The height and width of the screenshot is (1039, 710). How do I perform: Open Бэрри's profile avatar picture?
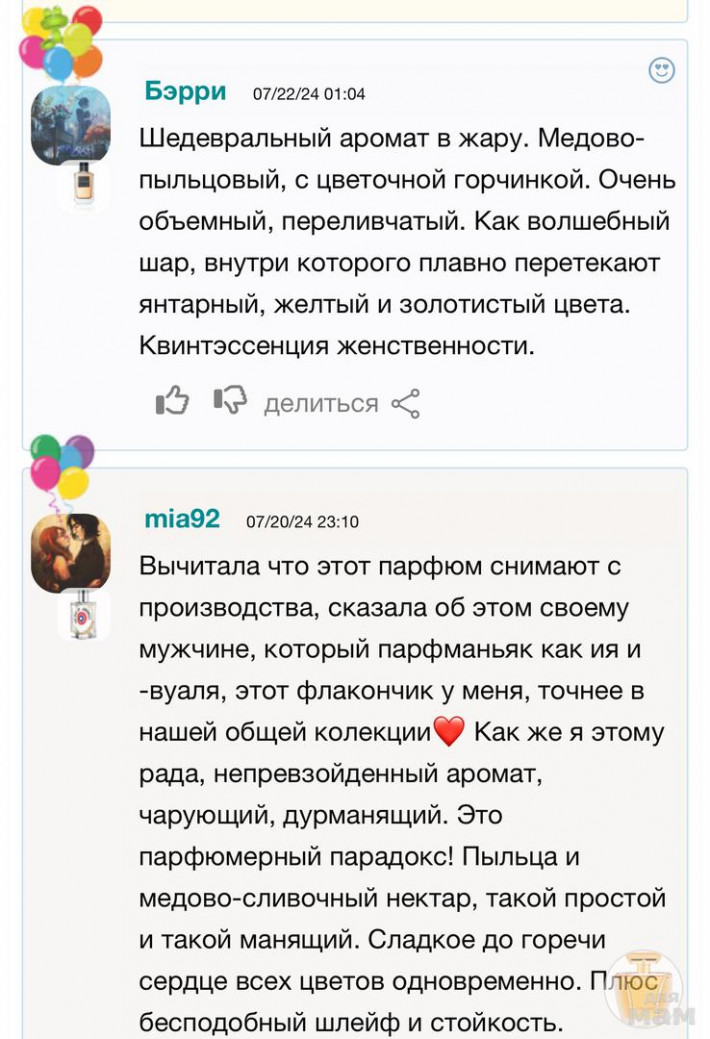coord(70,124)
